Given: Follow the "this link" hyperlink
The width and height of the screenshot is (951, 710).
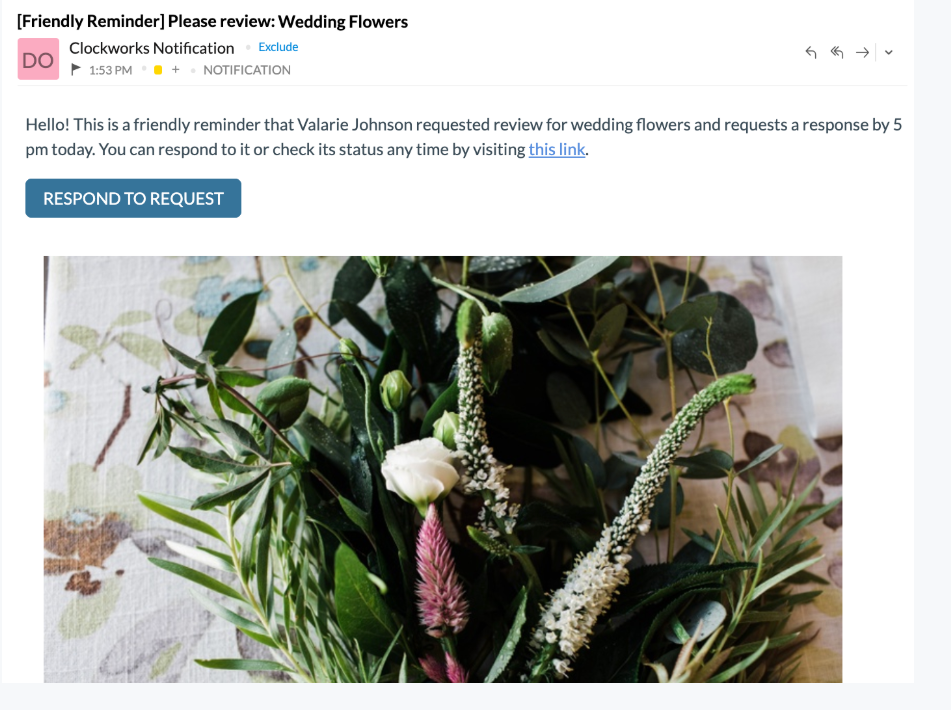Looking at the screenshot, I should coord(557,149).
